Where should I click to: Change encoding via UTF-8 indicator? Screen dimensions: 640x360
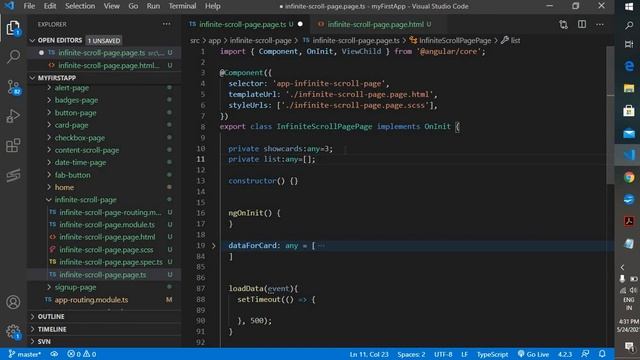click(443, 354)
